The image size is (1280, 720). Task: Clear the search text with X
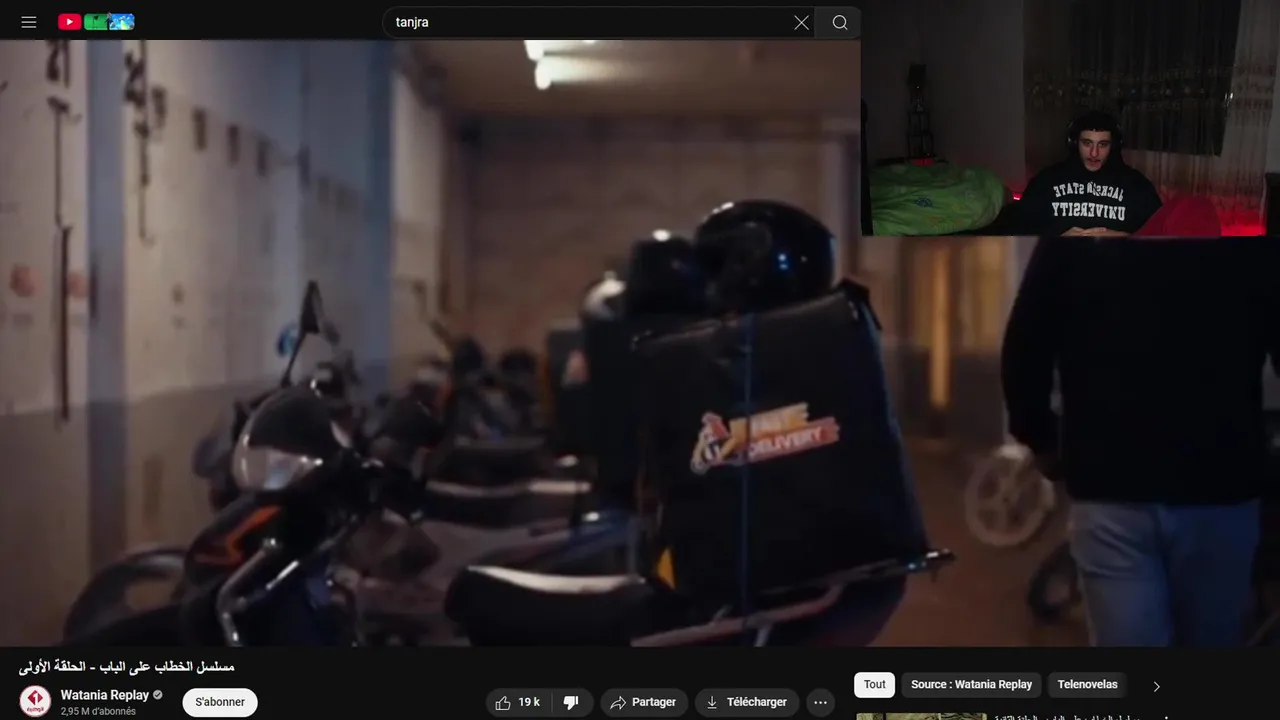[801, 22]
